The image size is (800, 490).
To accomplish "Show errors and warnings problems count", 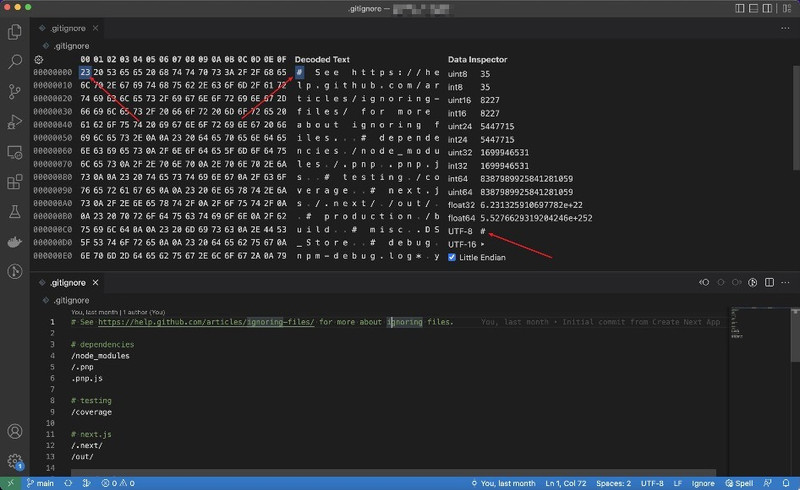I will [x=118, y=483].
